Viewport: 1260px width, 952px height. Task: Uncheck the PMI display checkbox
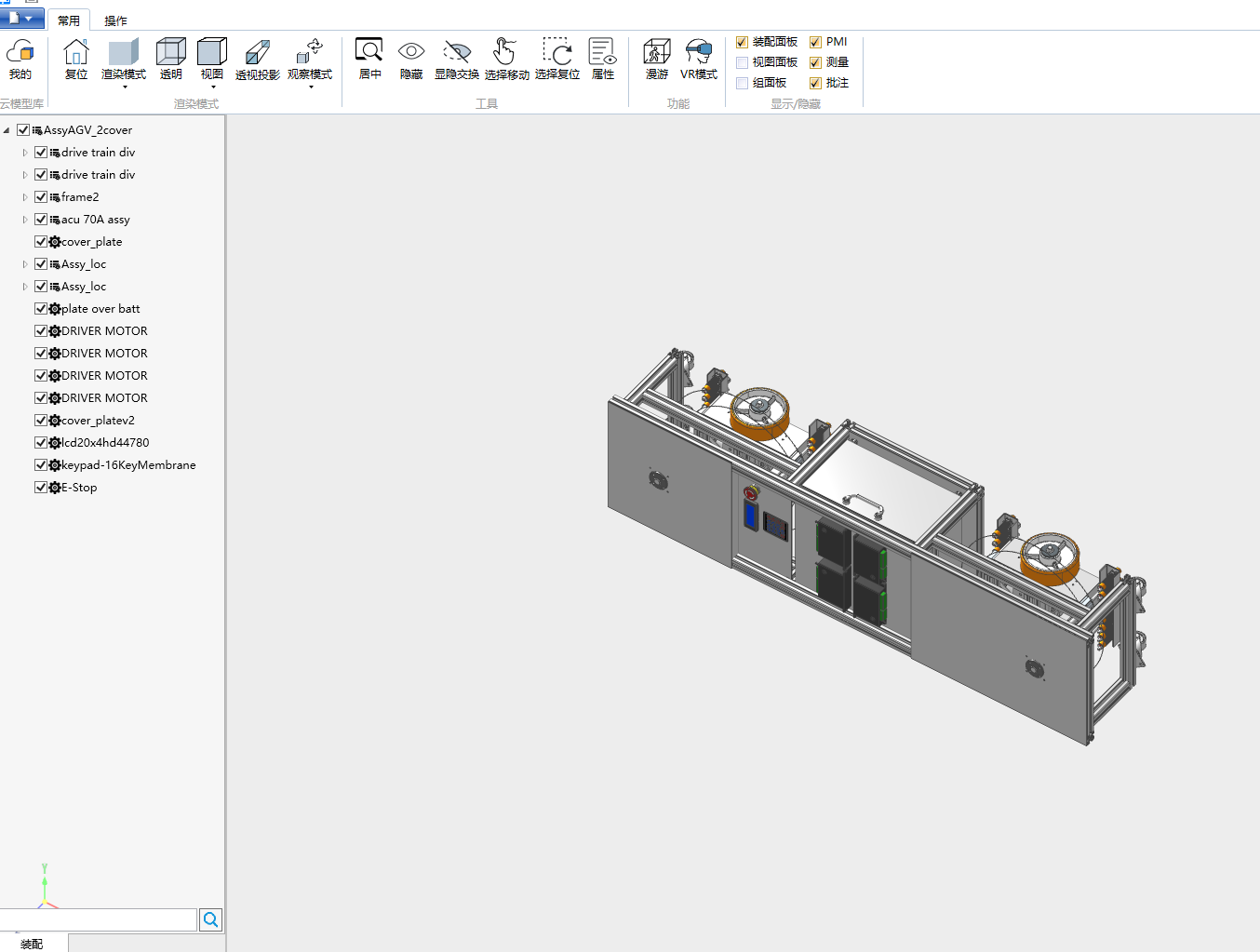[x=815, y=42]
